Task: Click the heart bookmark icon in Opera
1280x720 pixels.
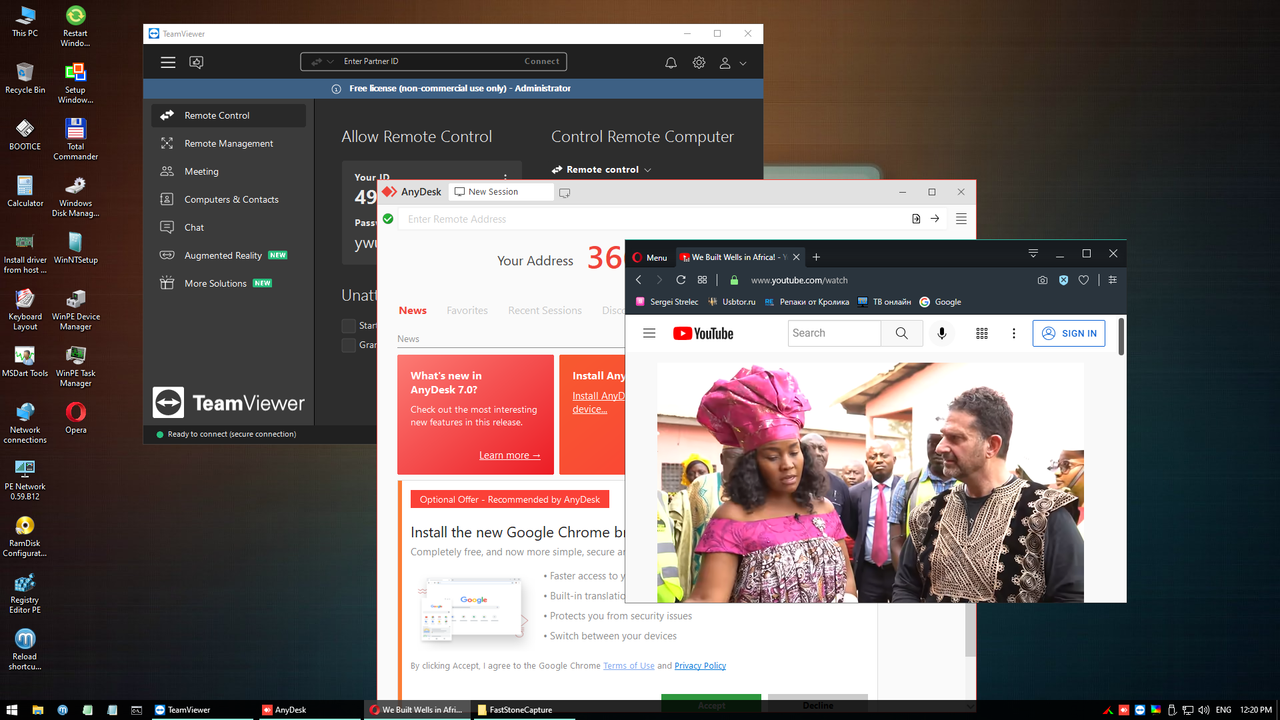Action: [x=1083, y=280]
